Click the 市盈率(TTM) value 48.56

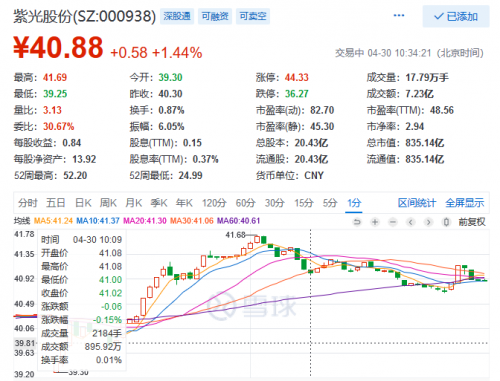(442, 110)
